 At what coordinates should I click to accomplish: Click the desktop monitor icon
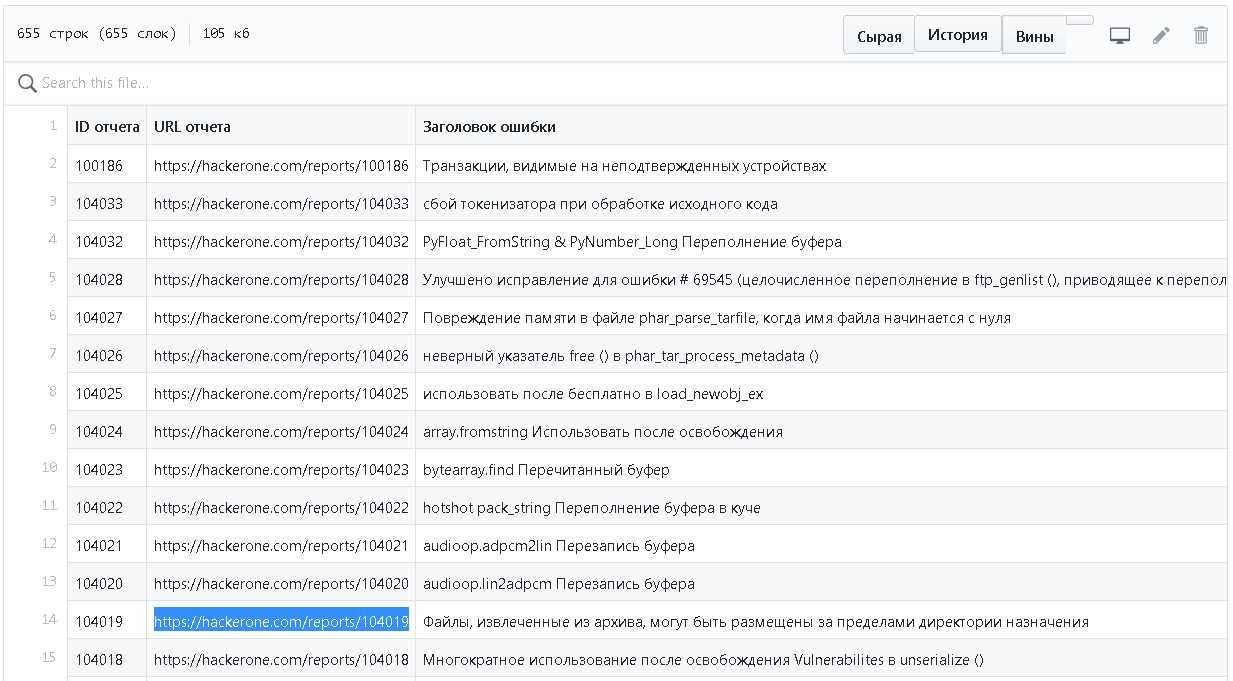click(1120, 36)
